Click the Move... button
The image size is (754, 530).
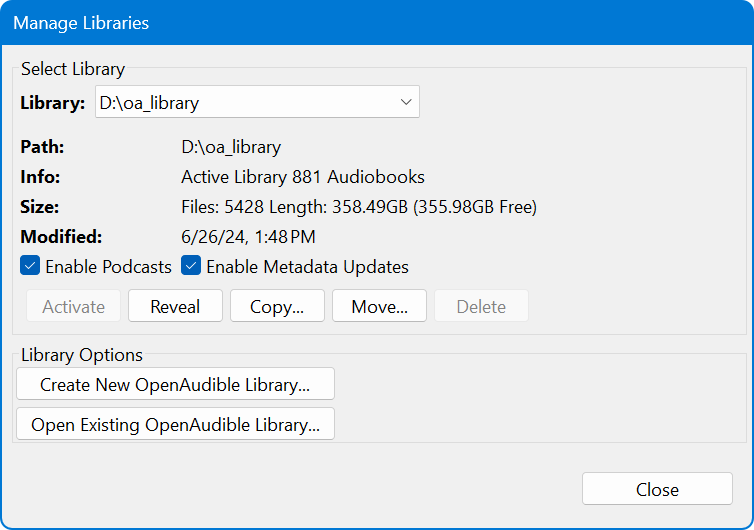[x=379, y=306]
